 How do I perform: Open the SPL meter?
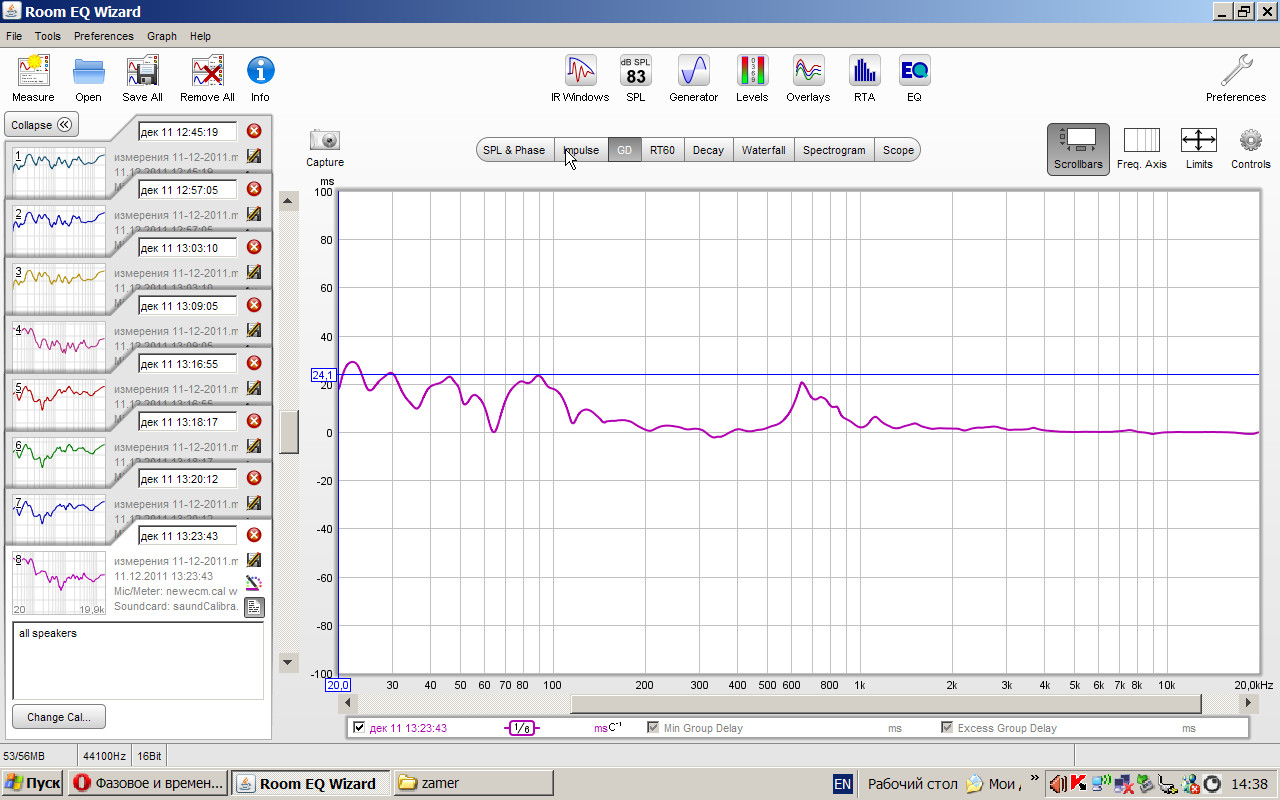point(636,79)
